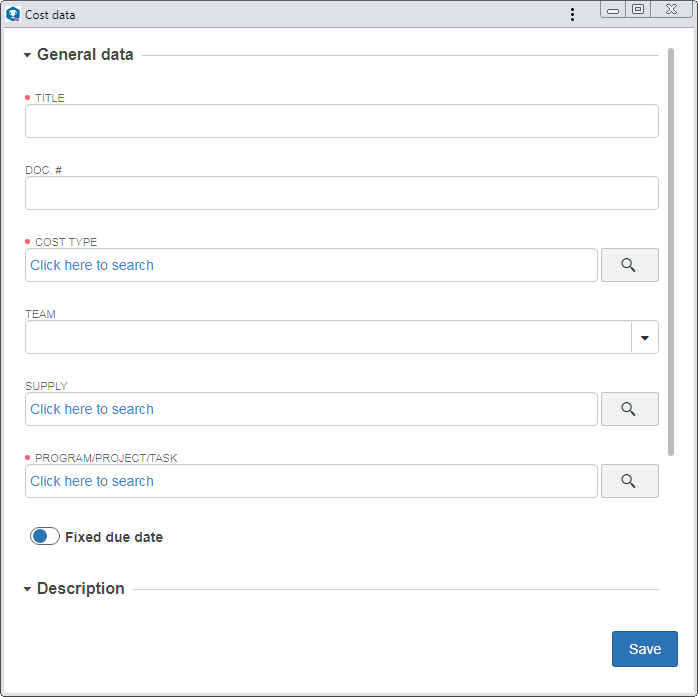Toggle the Fixed due date switch
Viewport: 698px width, 697px height.
click(45, 536)
